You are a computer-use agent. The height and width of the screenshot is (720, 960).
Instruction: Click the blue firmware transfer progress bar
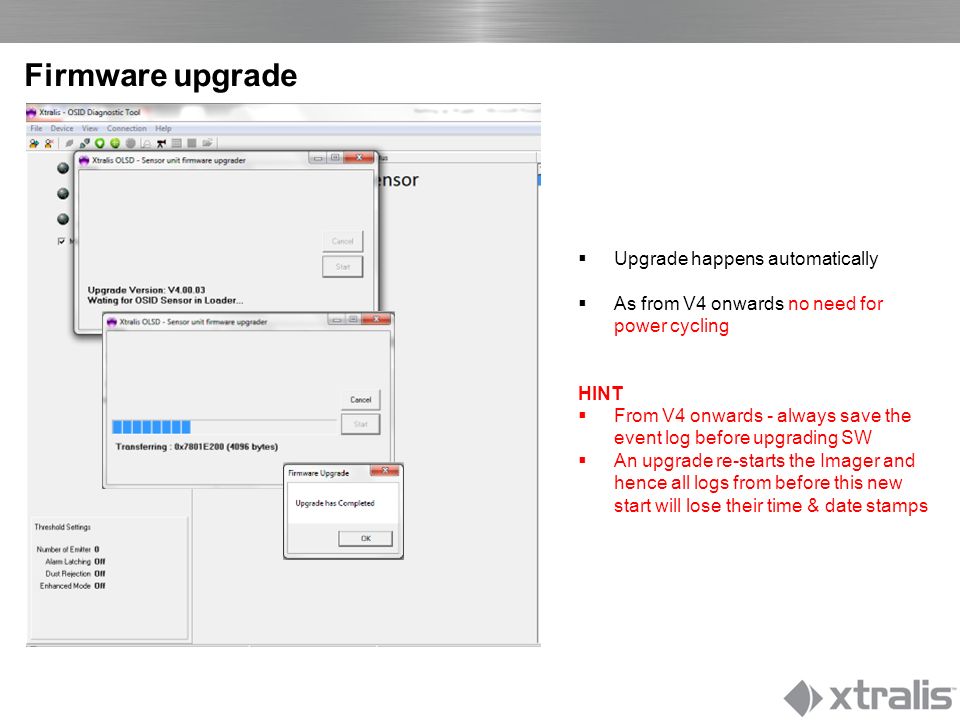(224, 427)
